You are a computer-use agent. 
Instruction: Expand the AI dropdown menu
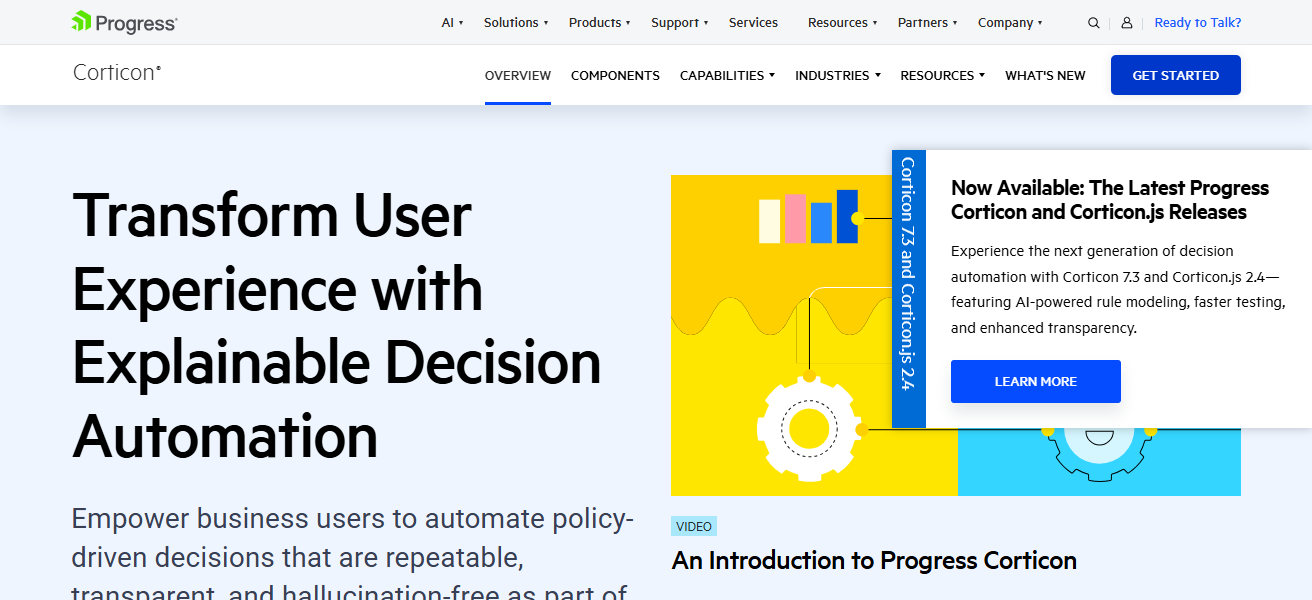(x=452, y=23)
